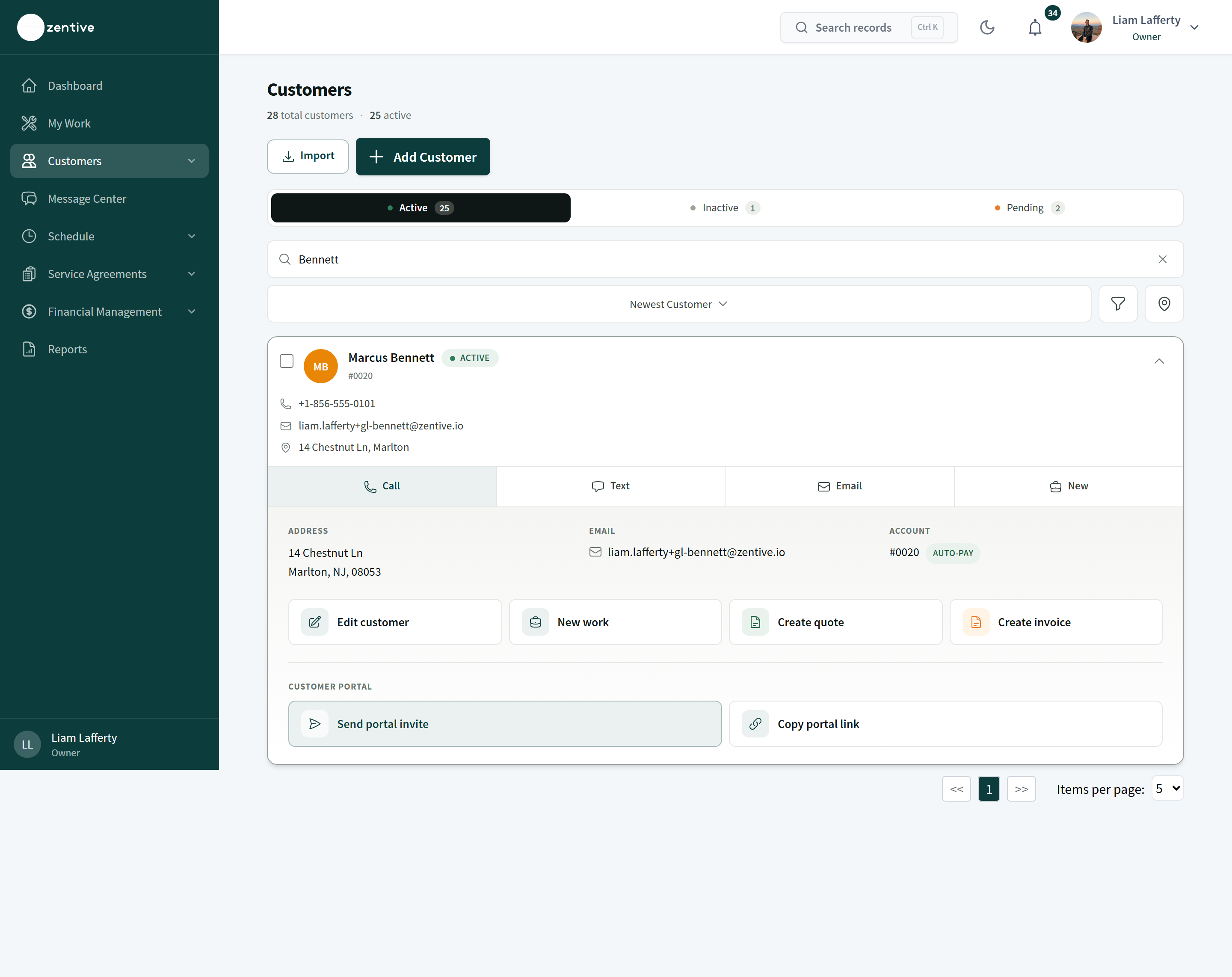The width and height of the screenshot is (1232, 977).
Task: Click Call action for Marcus Bennett
Action: 382,486
